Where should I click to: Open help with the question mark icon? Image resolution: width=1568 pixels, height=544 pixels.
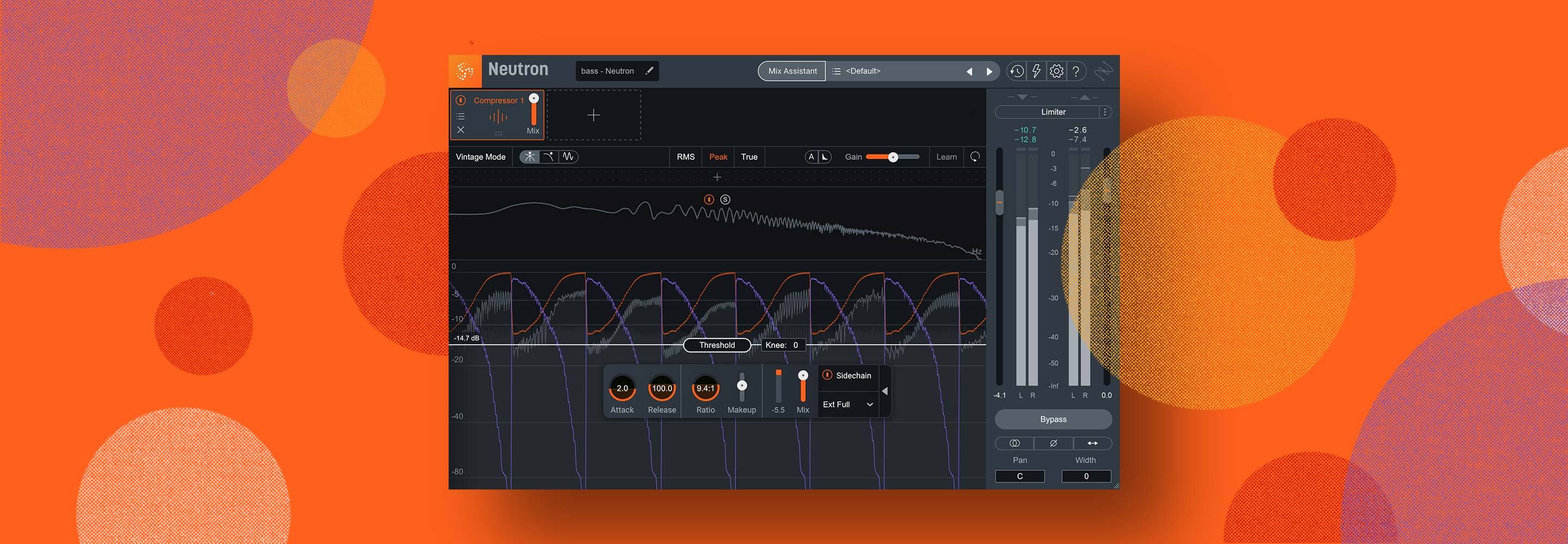pos(1076,71)
